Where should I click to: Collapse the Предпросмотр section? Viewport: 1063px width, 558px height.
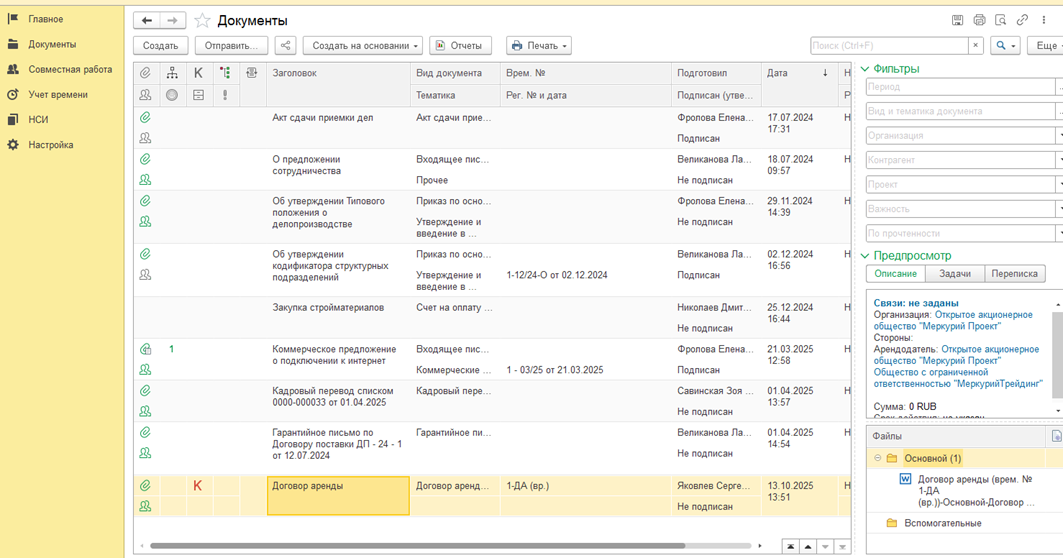coord(865,256)
